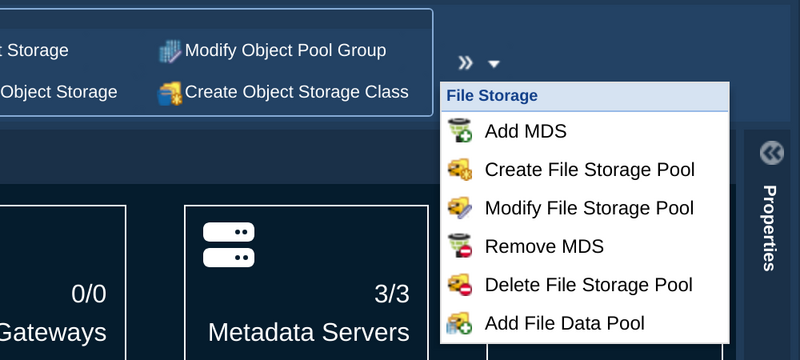Click the Add File Data Pool icon
Image resolution: width=800 pixels, height=360 pixels.
pos(460,323)
